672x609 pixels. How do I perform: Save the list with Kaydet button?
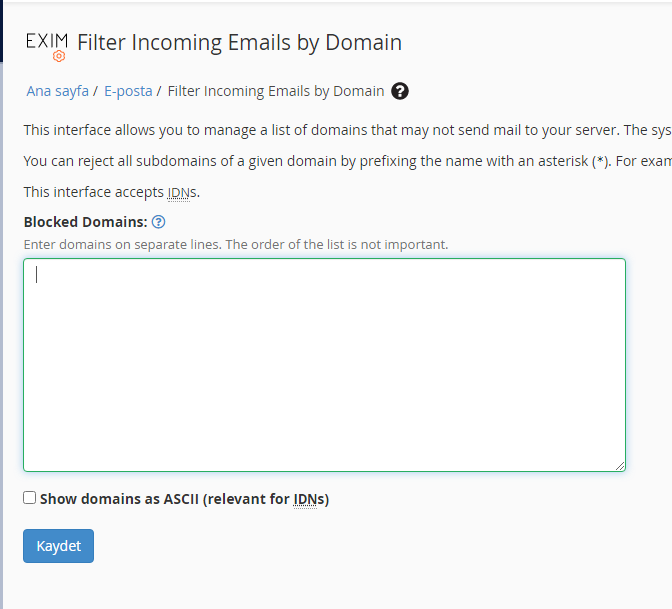tap(58, 546)
